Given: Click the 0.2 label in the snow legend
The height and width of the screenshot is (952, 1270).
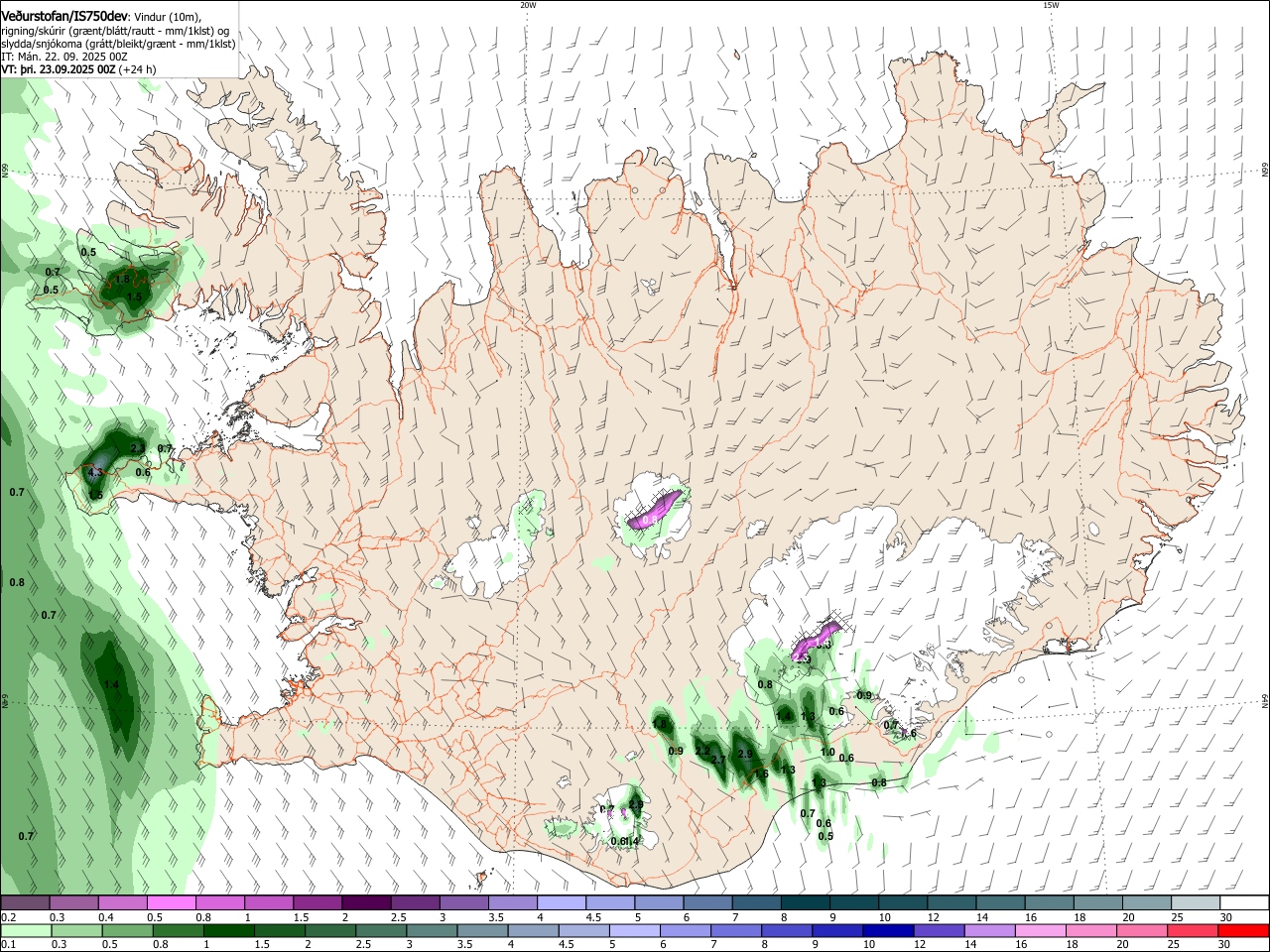Looking at the screenshot, I should 8,917.
